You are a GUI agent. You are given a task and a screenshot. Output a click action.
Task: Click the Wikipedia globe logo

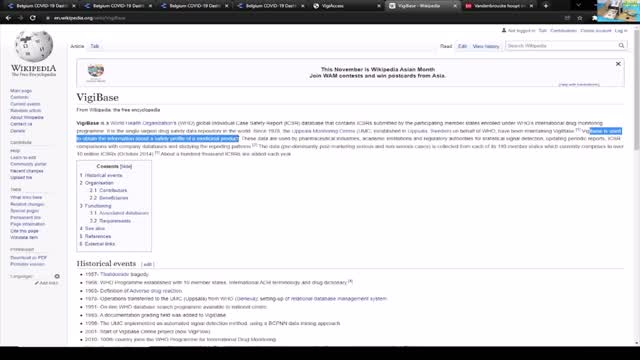point(33,46)
